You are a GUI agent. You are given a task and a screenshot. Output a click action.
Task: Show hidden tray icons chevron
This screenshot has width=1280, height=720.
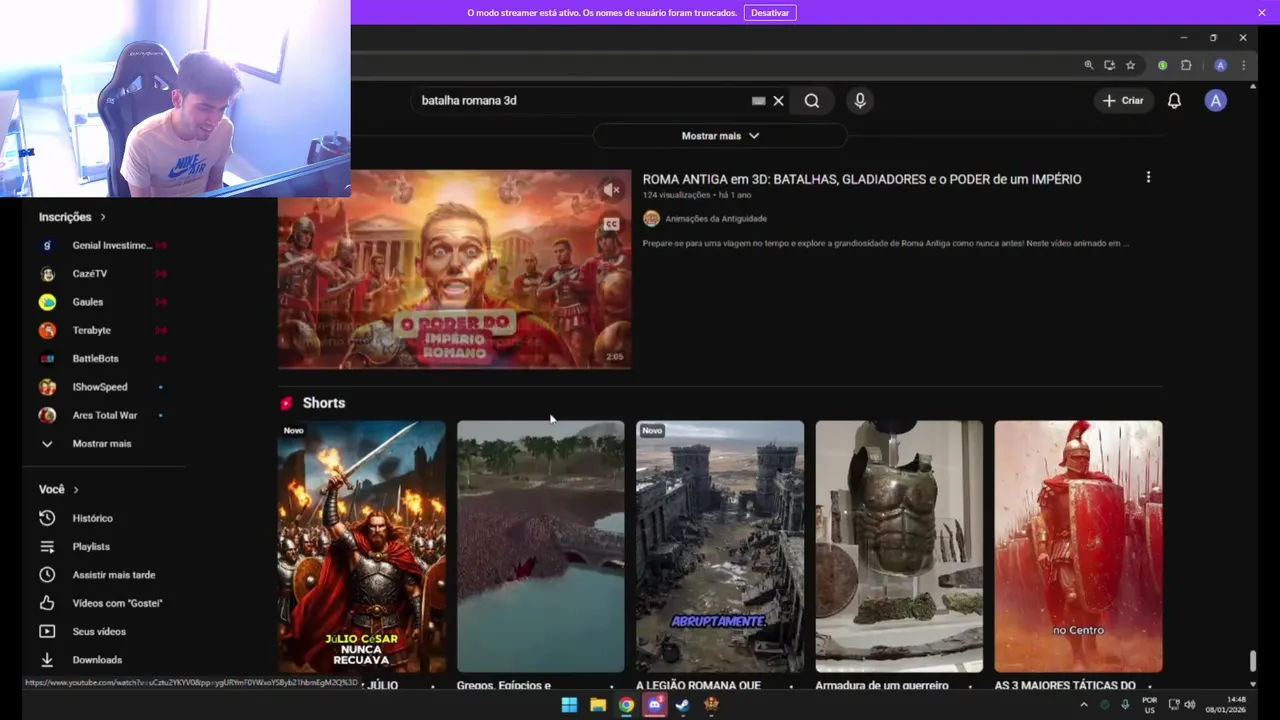coord(1083,705)
